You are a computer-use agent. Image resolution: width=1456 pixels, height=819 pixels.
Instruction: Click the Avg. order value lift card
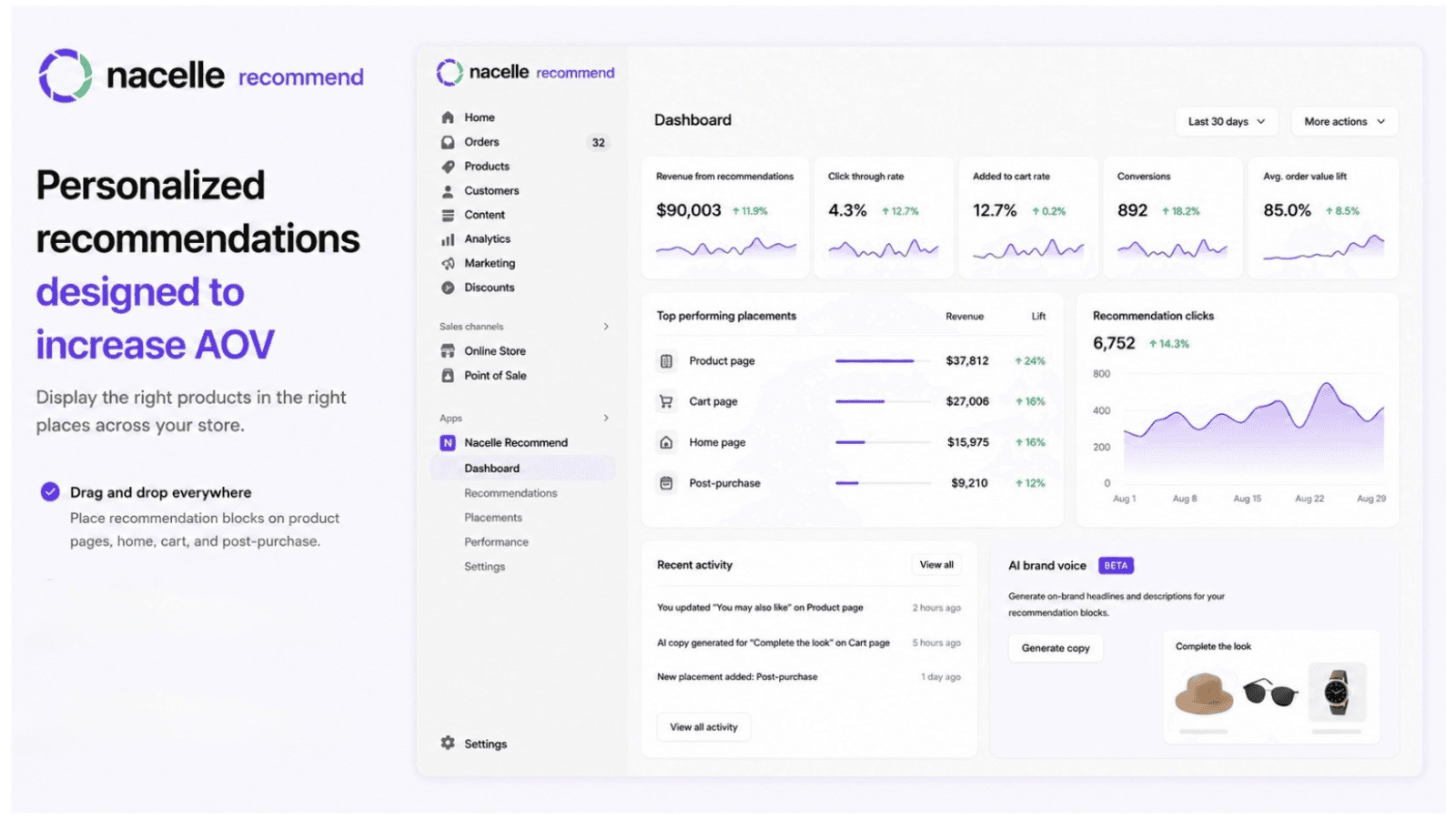click(1323, 217)
